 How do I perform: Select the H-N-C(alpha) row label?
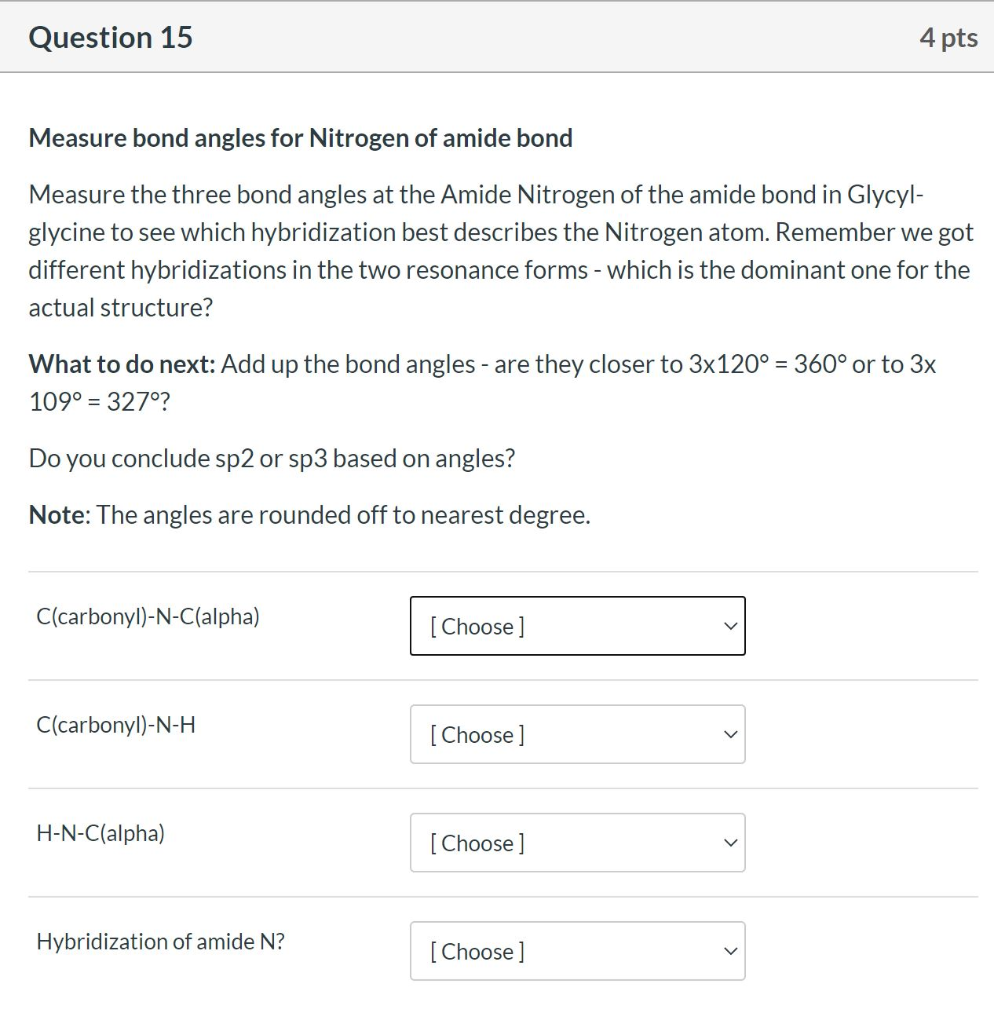[x=101, y=833]
